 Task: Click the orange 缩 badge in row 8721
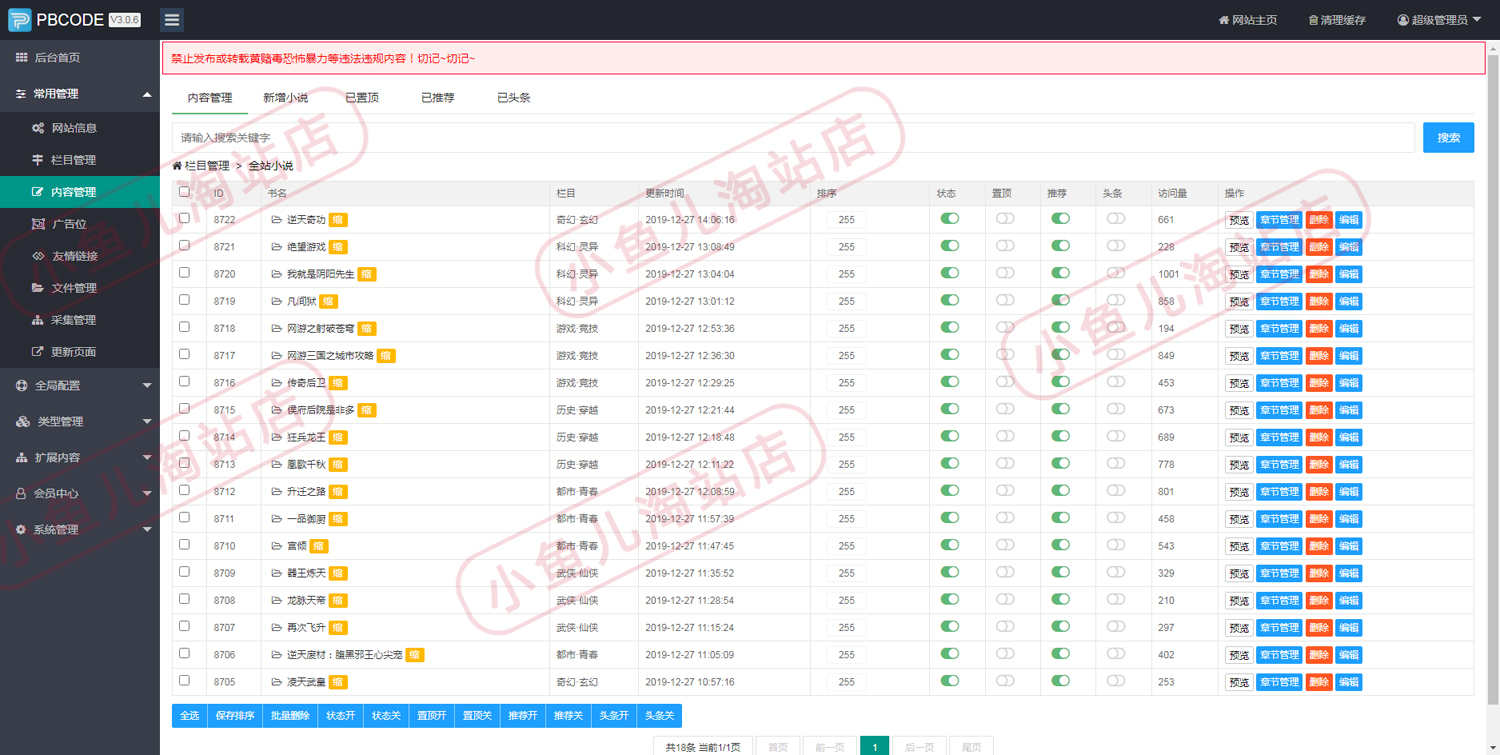click(x=339, y=247)
